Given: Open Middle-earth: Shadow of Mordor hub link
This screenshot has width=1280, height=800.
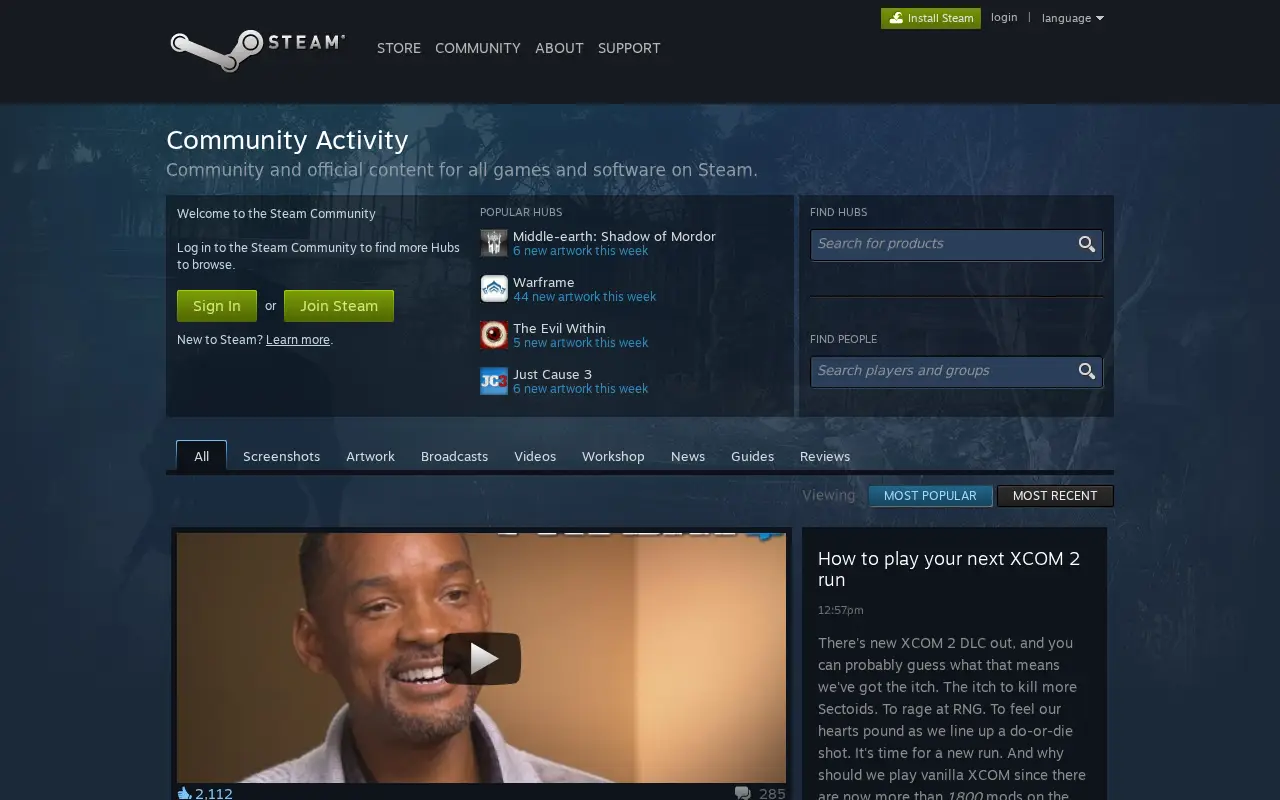Looking at the screenshot, I should tap(614, 236).
